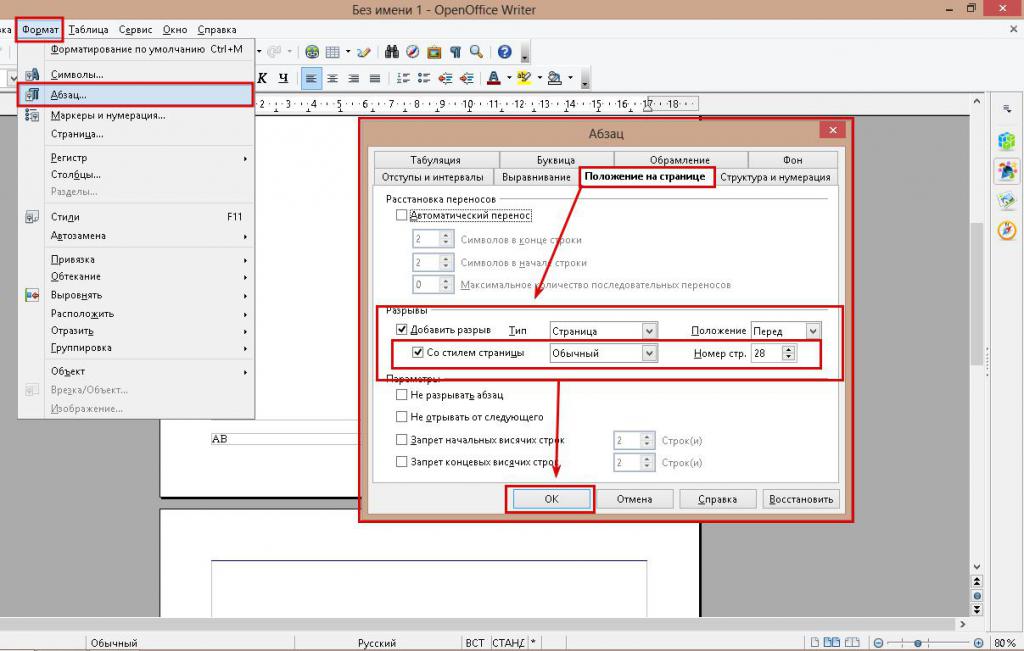
Task: Open the Тип dropdown showing Страница
Action: 603,331
